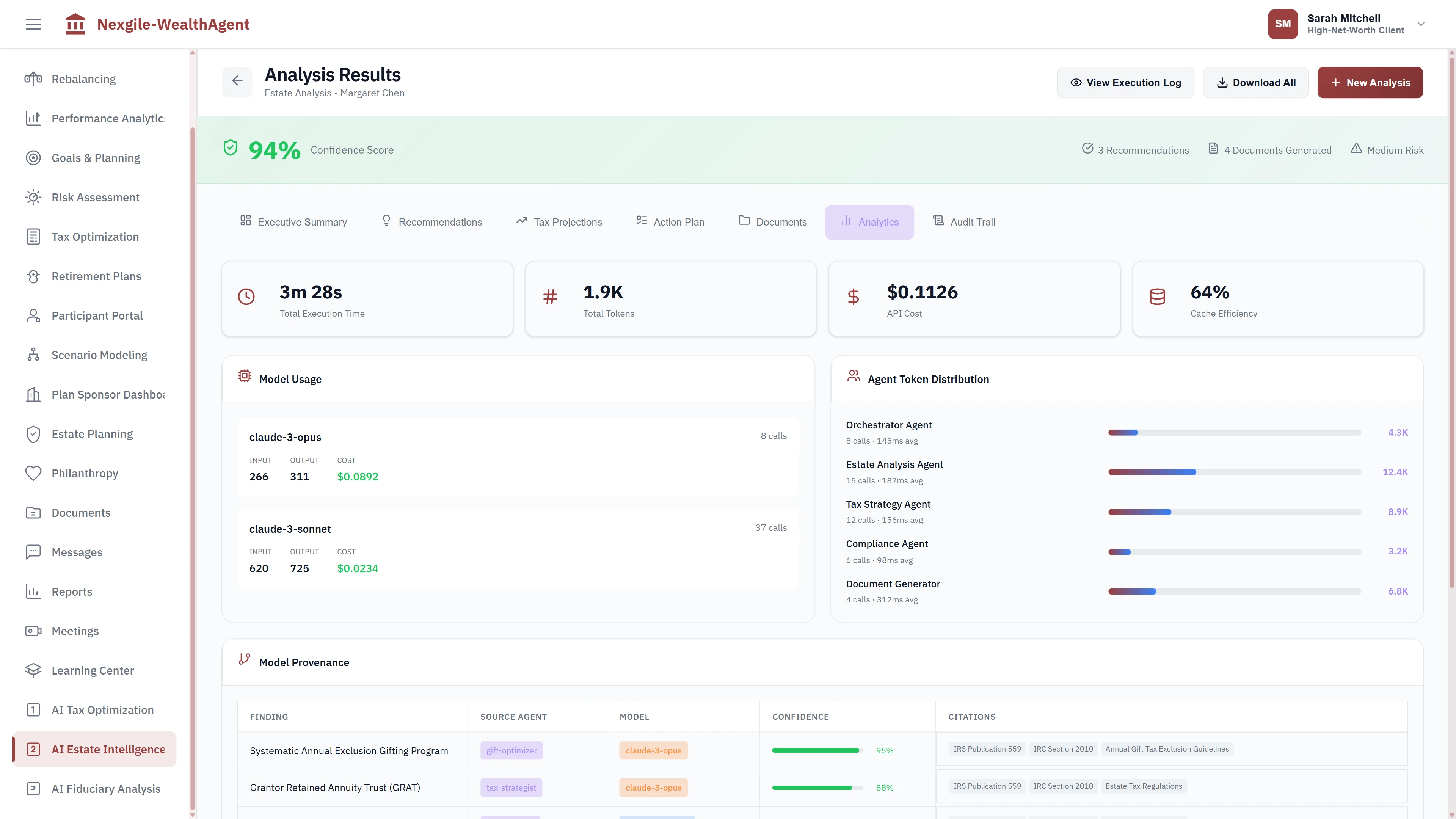Open the View Execution Log
The height and width of the screenshot is (819, 1456).
1125,82
